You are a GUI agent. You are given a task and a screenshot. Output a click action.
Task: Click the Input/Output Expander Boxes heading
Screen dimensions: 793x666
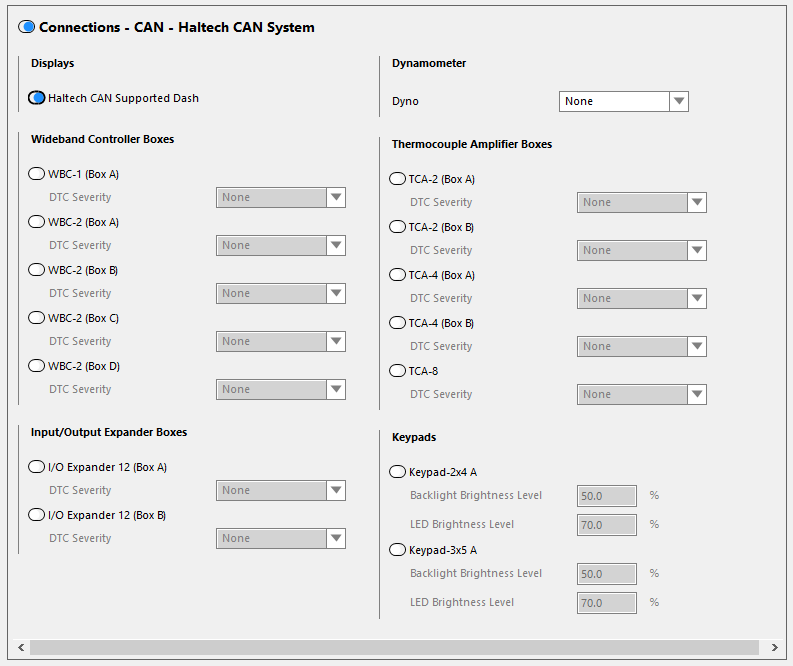pos(109,432)
